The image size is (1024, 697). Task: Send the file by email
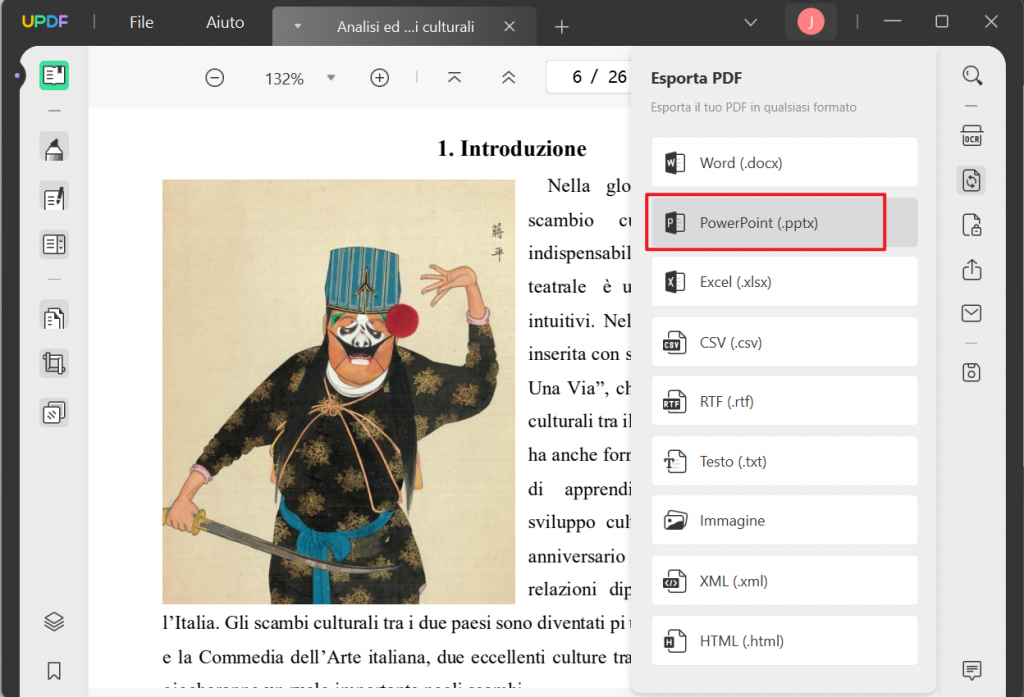click(x=972, y=314)
